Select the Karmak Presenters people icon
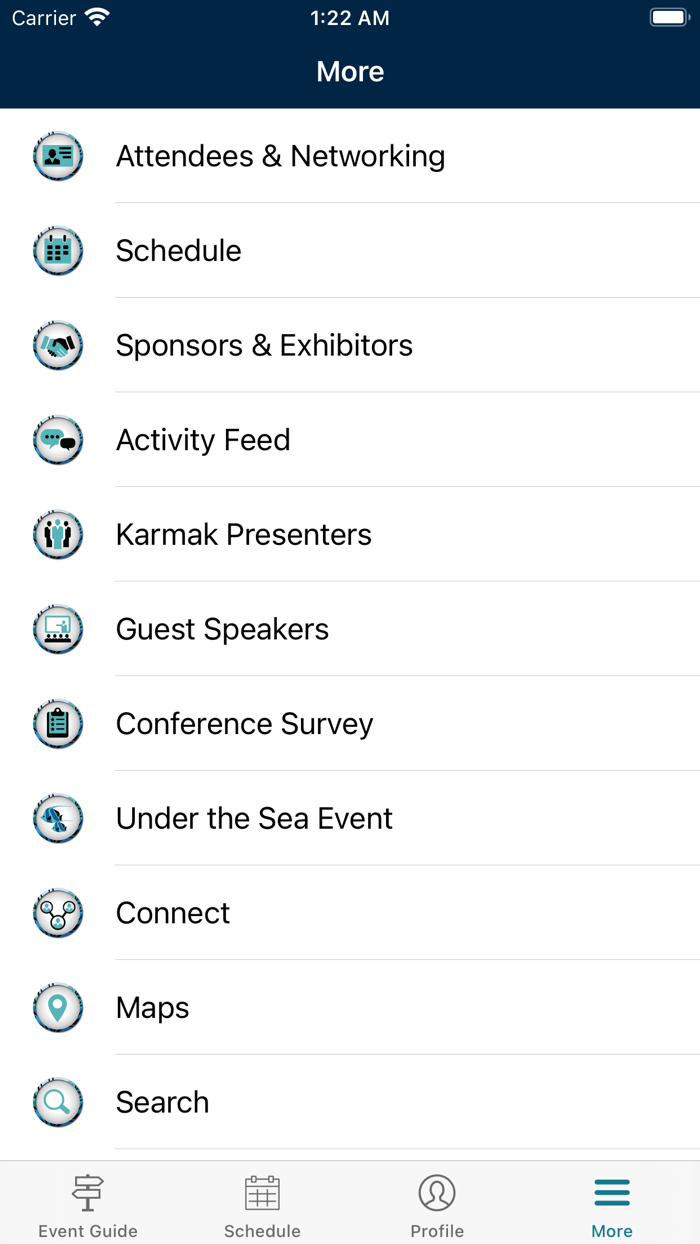The image size is (700, 1244). (57, 534)
